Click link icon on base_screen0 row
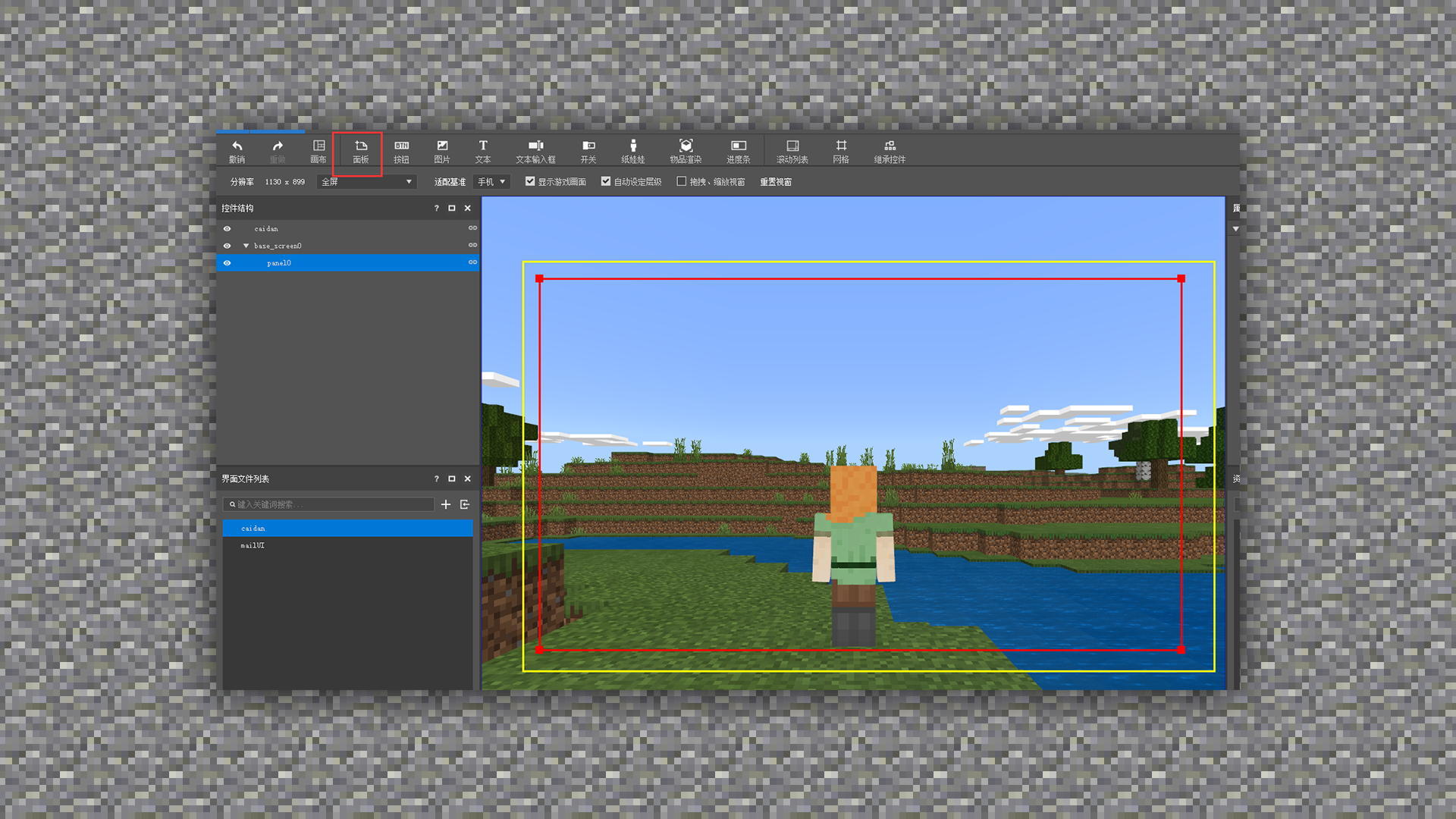 [472, 245]
